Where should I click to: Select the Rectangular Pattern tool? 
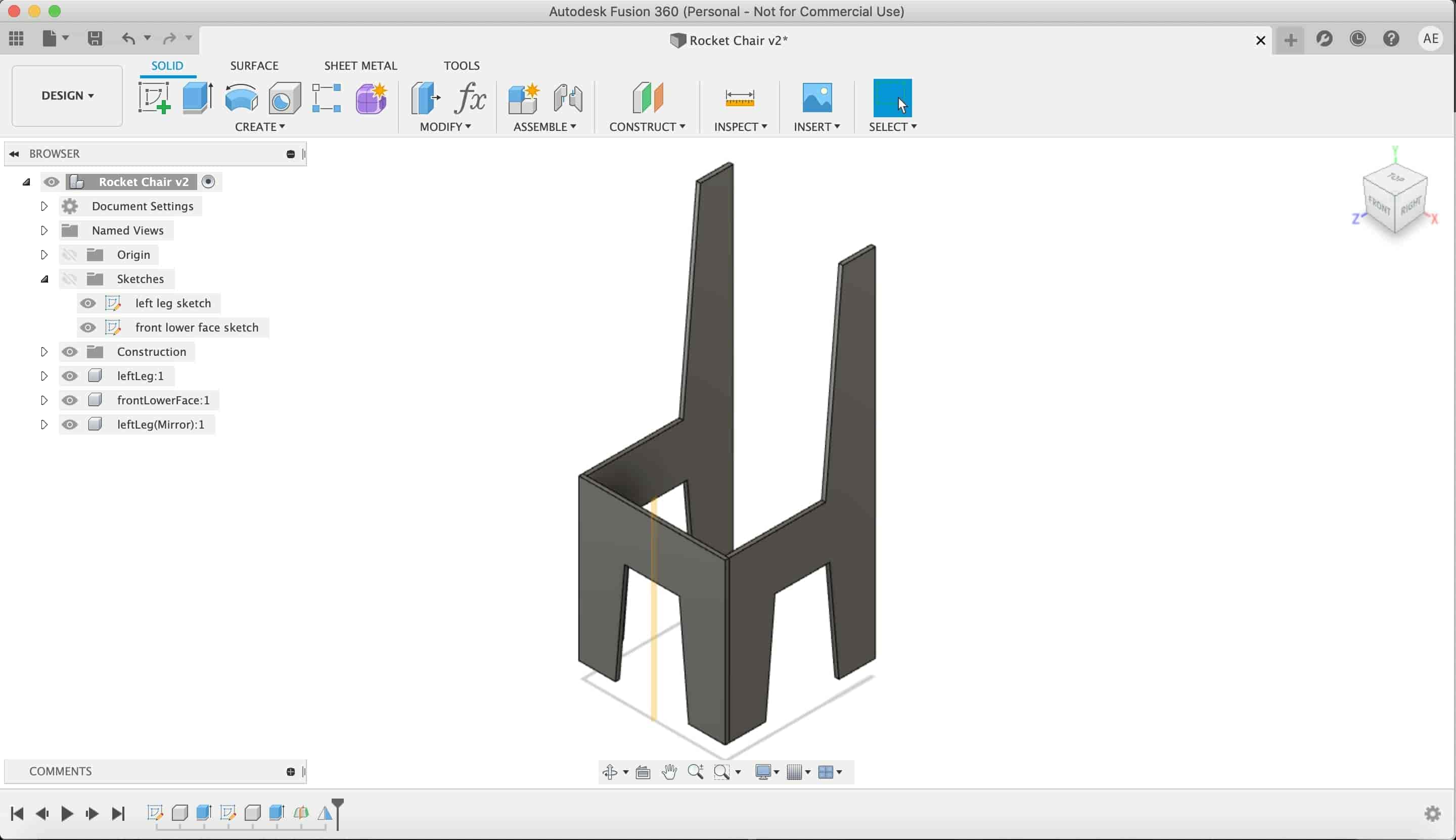pyautogui.click(x=327, y=98)
